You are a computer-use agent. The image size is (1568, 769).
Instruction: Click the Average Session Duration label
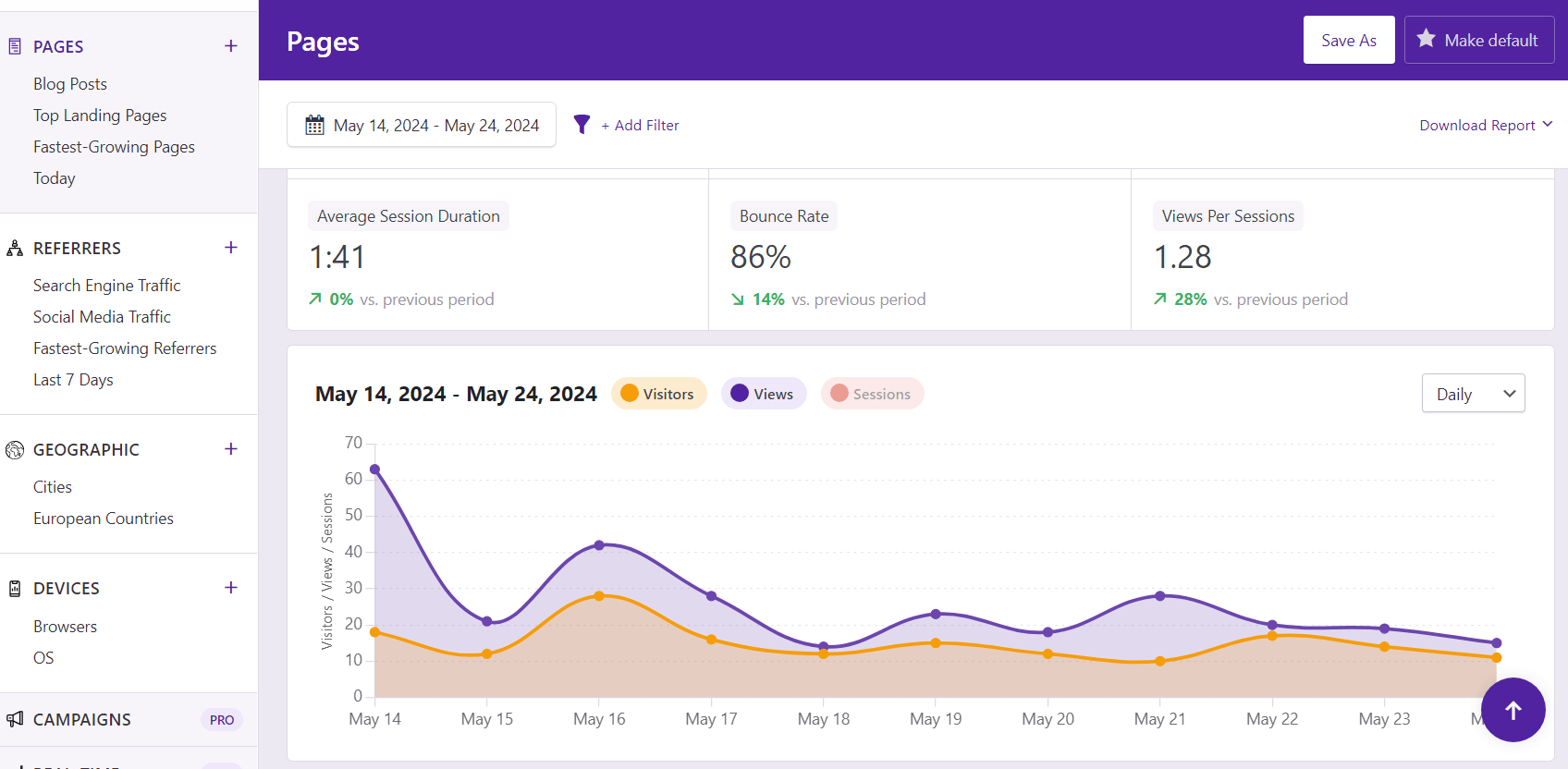pyautogui.click(x=409, y=215)
